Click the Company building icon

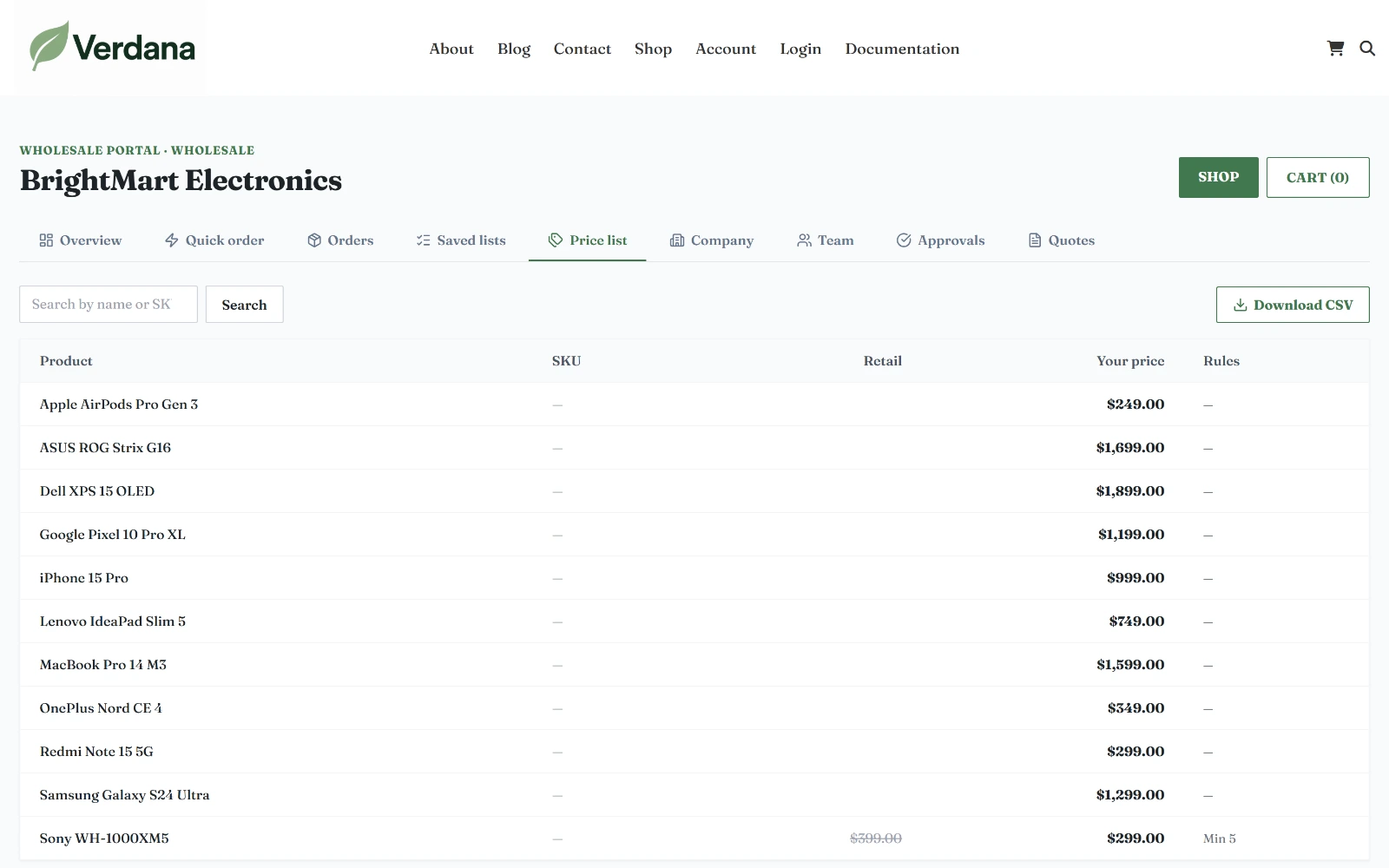(x=677, y=240)
